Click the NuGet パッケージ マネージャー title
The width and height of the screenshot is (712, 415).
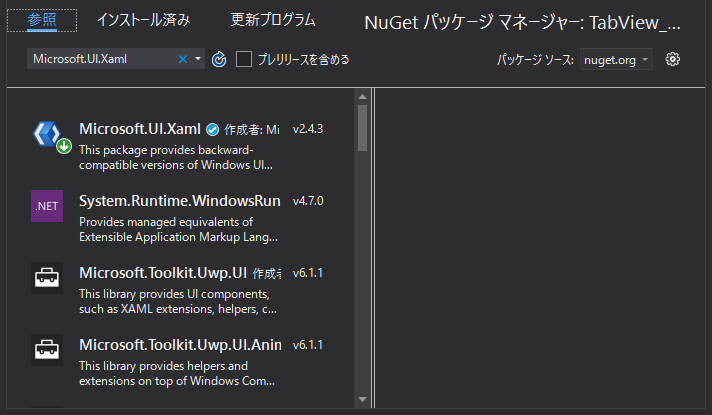[522, 23]
